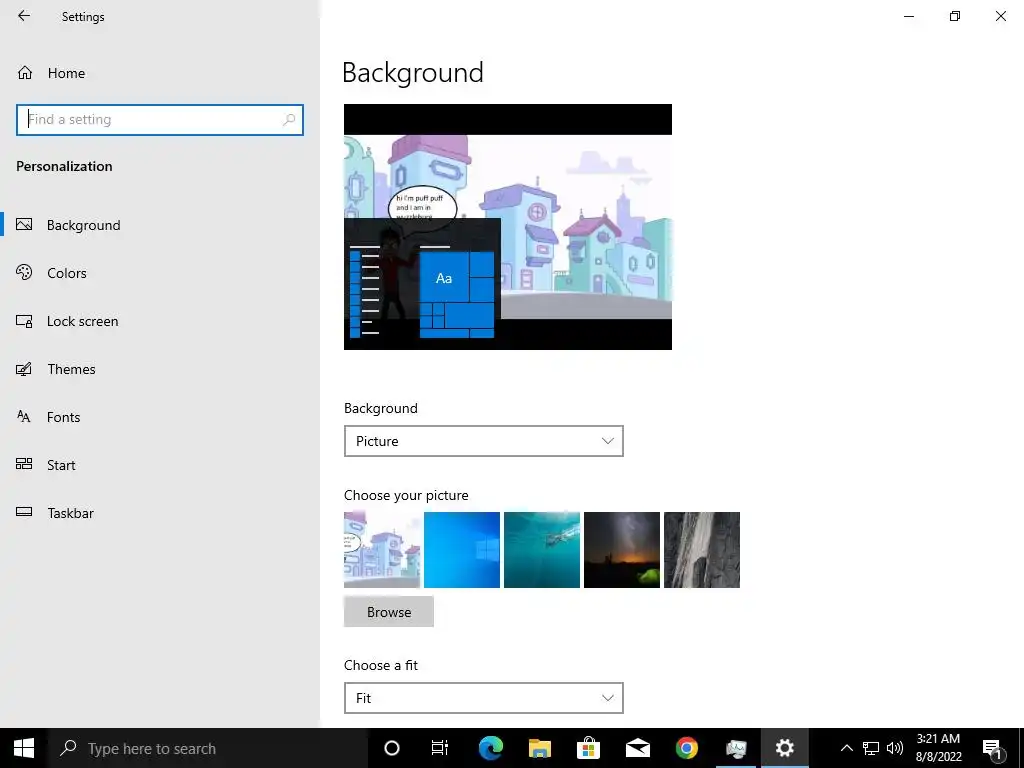Open Task View on taskbar
Viewport: 1024px width, 768px height.
(x=440, y=748)
